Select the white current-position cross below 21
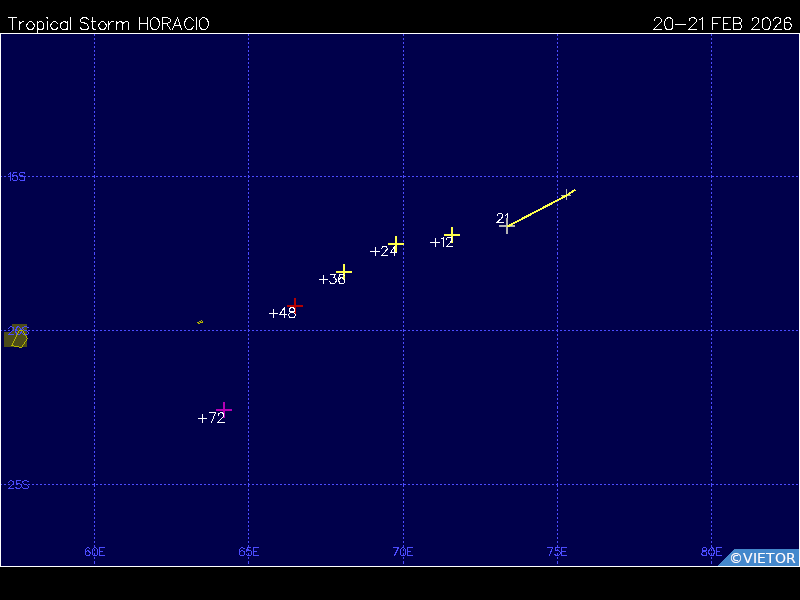The height and width of the screenshot is (600, 800). pos(507,227)
